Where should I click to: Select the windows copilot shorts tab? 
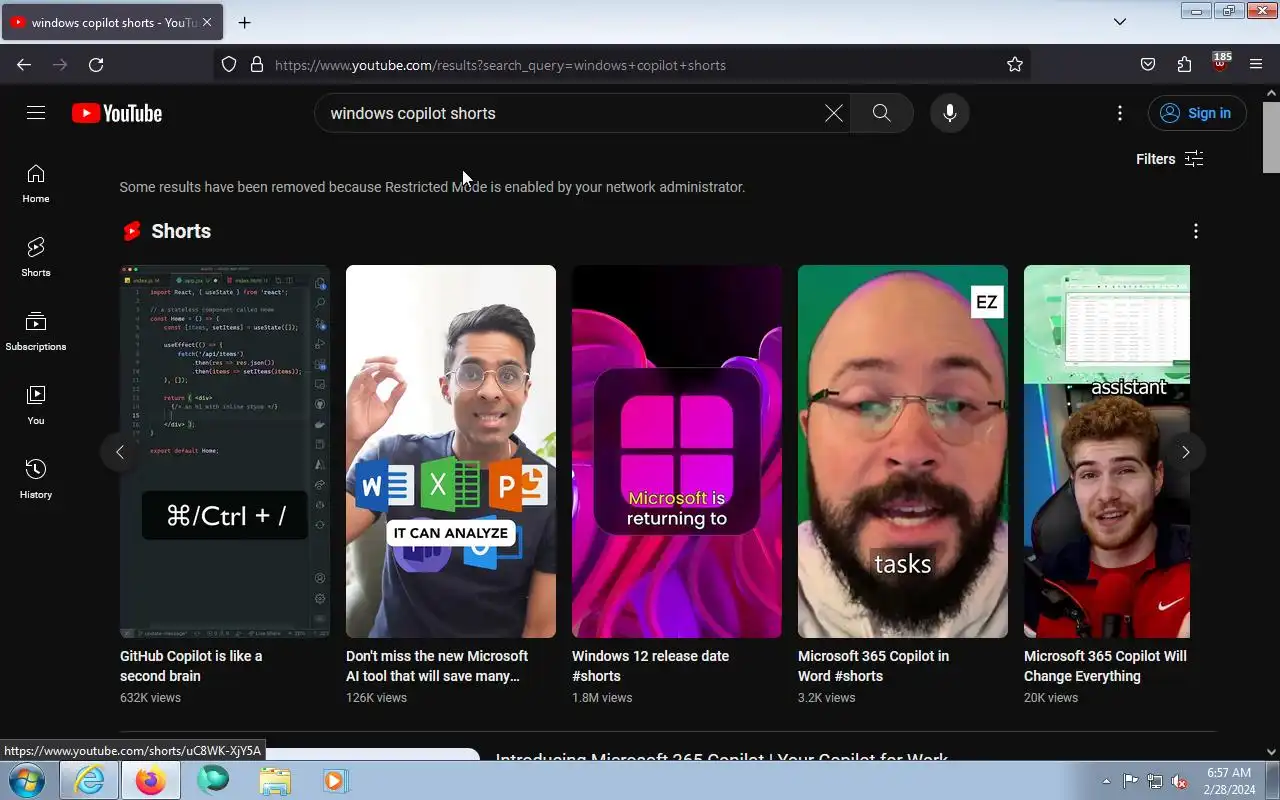tap(112, 22)
